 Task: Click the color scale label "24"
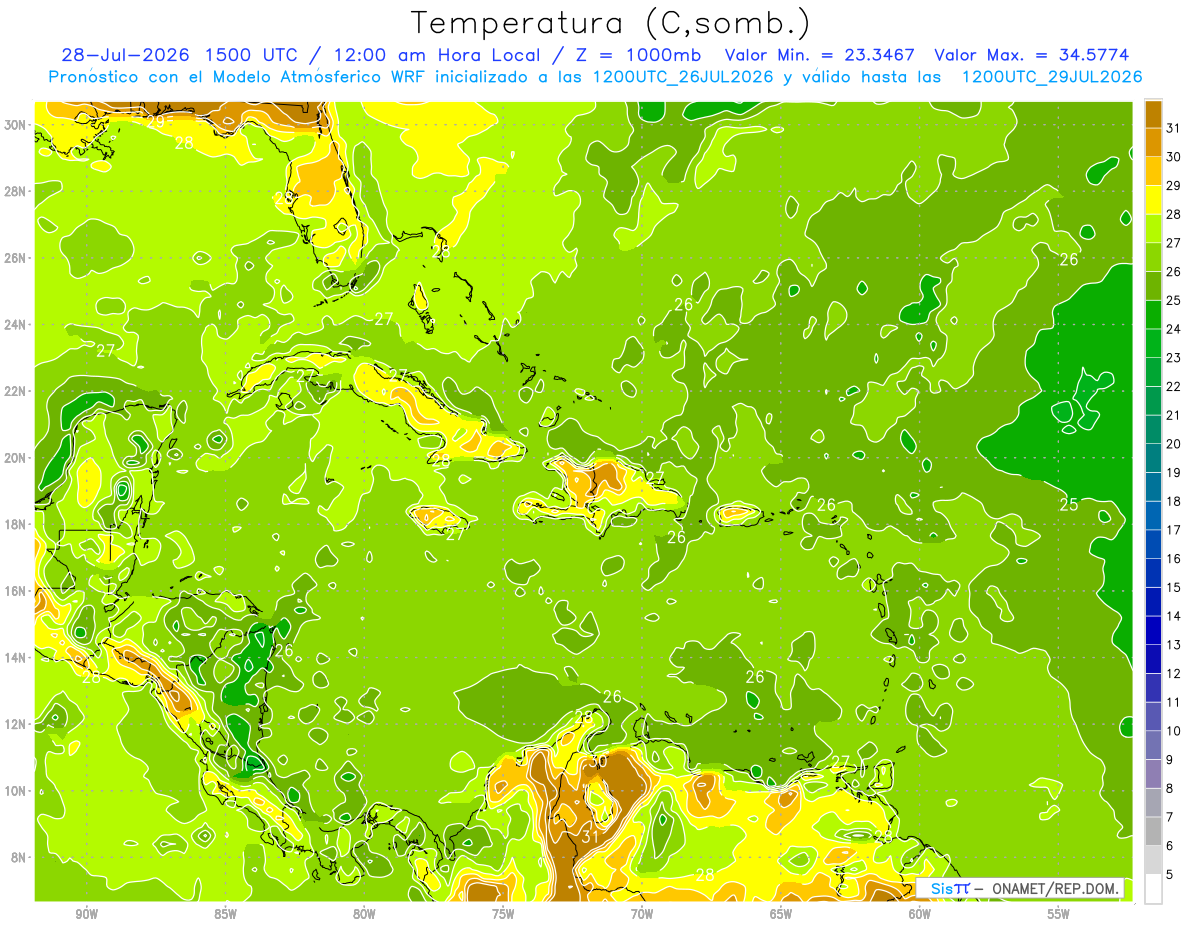[1174, 329]
